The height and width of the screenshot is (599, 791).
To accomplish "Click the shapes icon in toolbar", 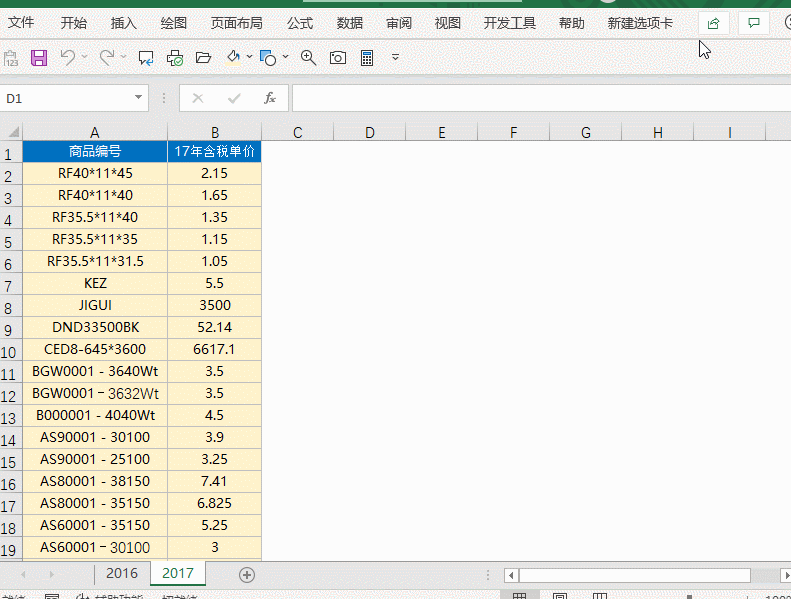I will click(x=268, y=58).
